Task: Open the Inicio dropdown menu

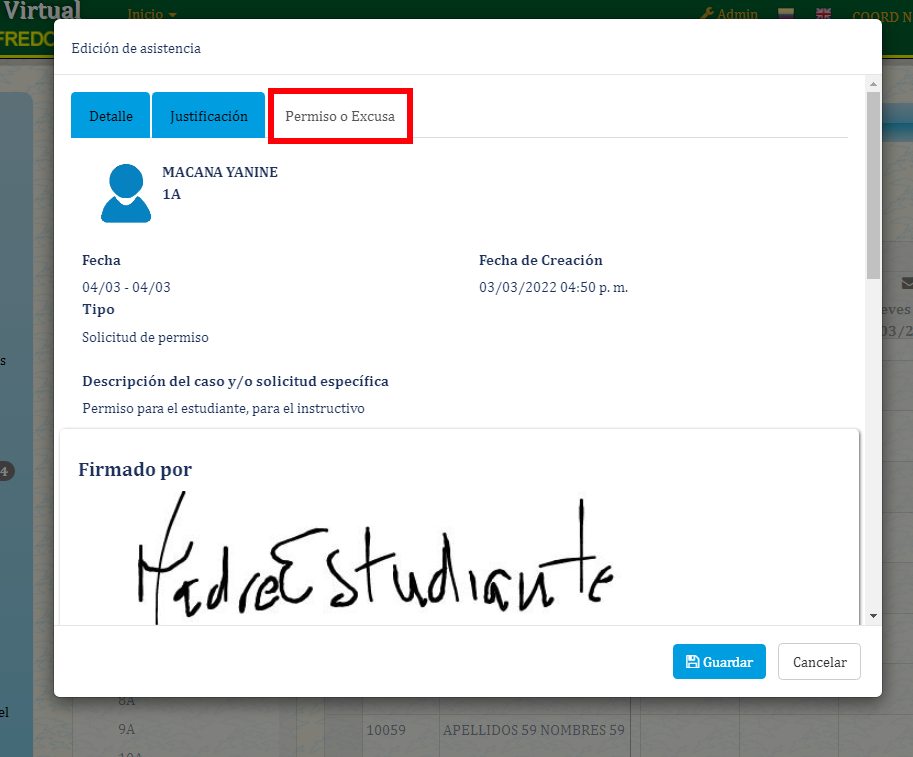Action: coord(151,13)
